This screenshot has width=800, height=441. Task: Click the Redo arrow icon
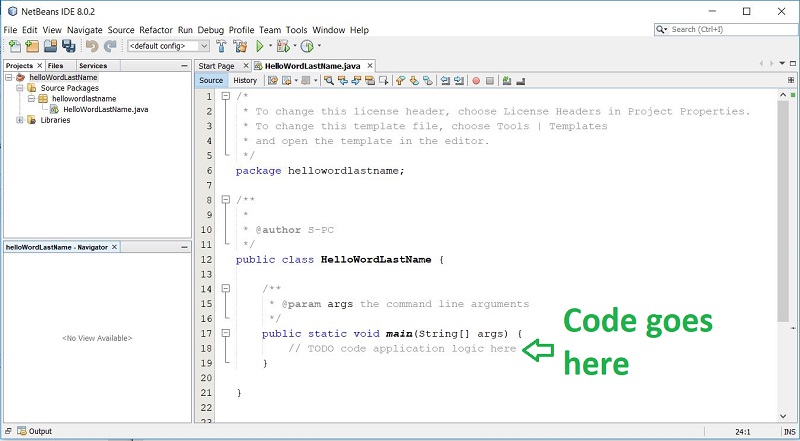coord(110,46)
